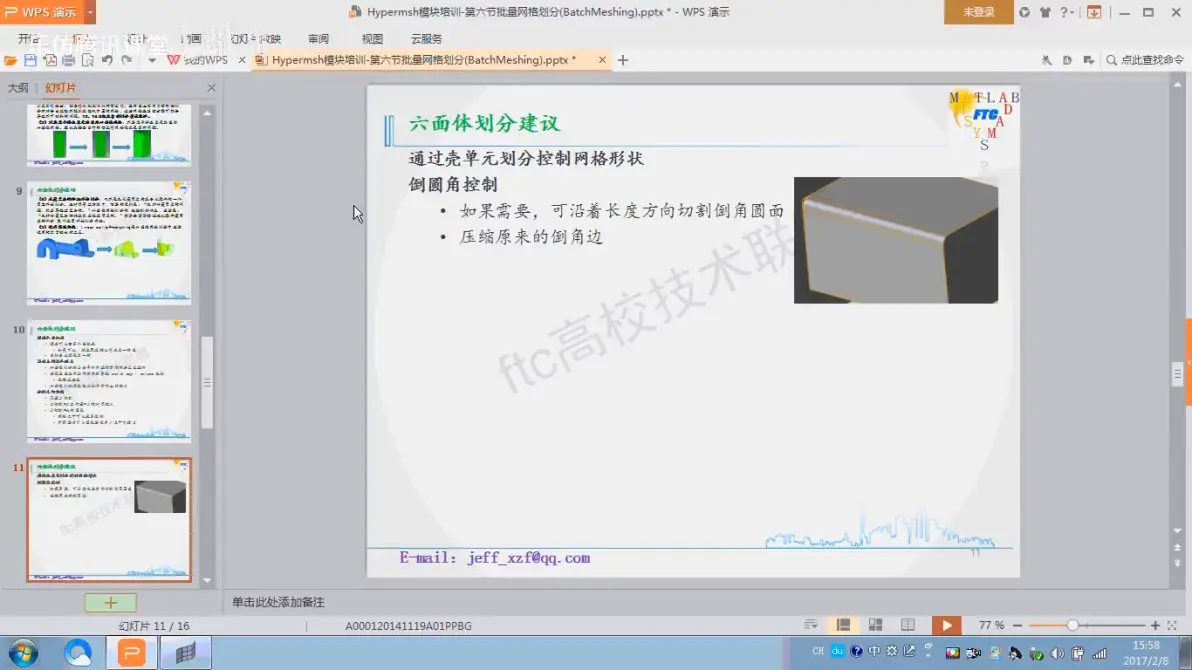Save the presentation with the disk icon
The height and width of the screenshot is (670, 1192).
30,60
